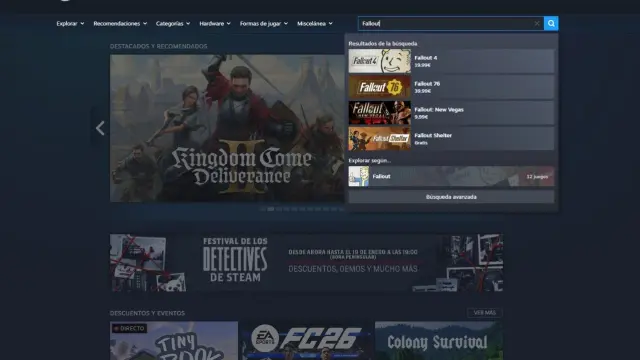Click Fallout 76 logo thumbnail

click(380, 87)
